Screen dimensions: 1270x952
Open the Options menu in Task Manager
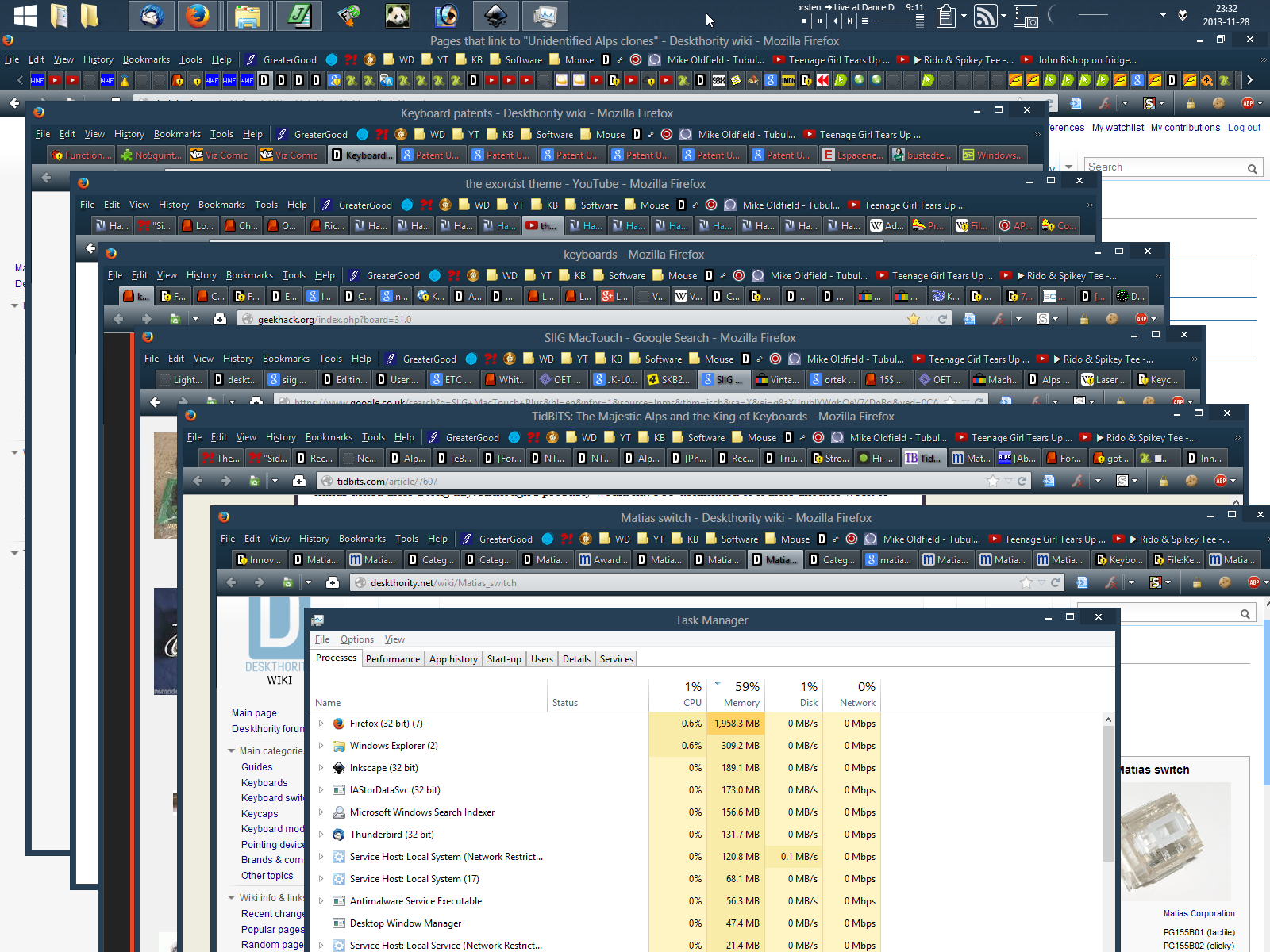(356, 639)
